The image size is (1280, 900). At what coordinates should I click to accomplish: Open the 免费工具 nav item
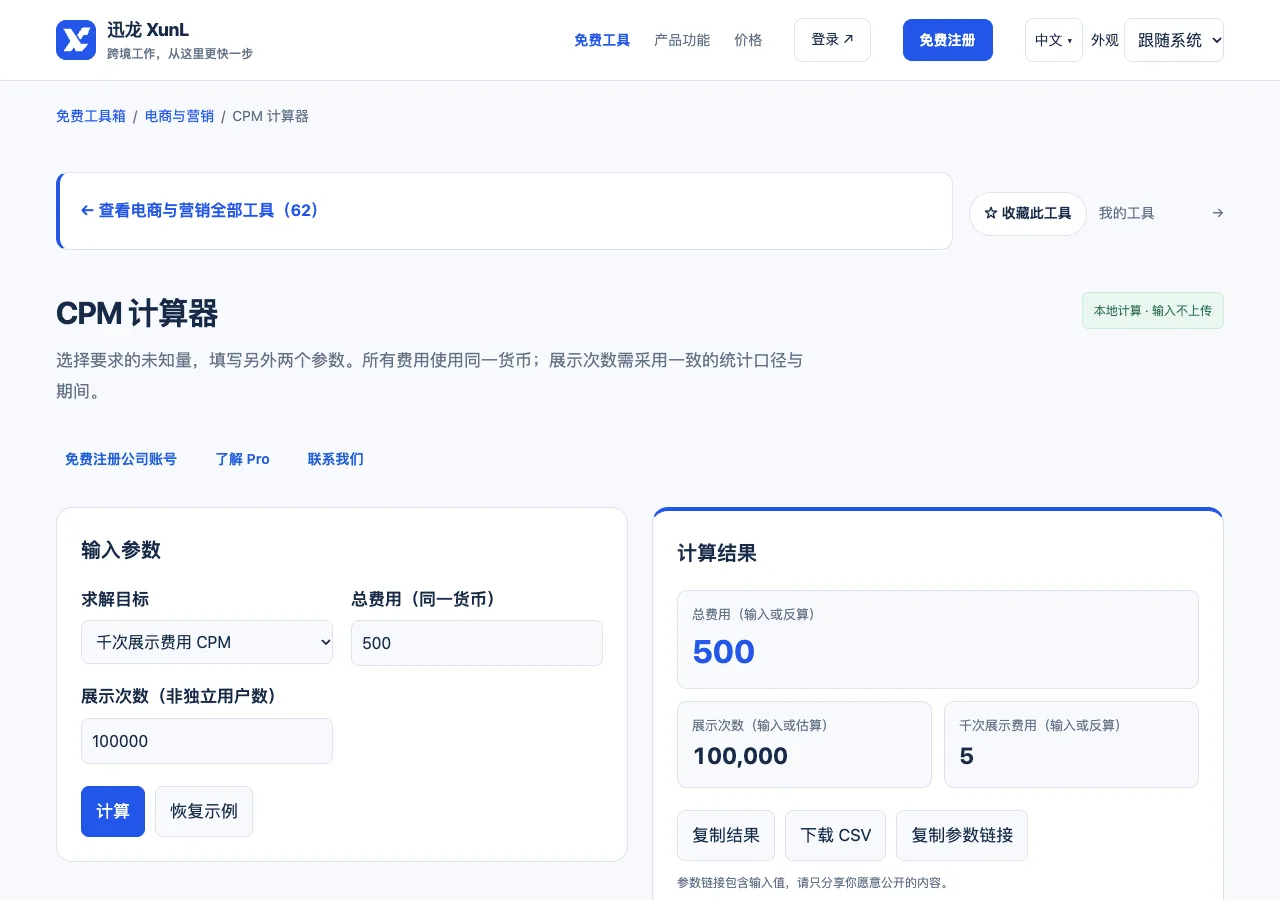[602, 40]
